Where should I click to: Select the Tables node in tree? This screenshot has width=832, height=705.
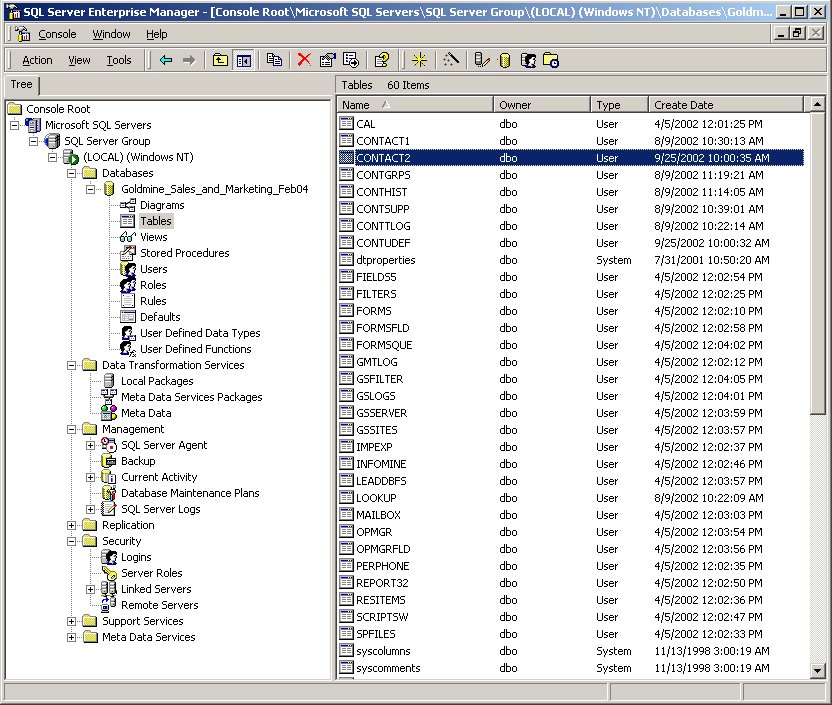[x=155, y=221]
